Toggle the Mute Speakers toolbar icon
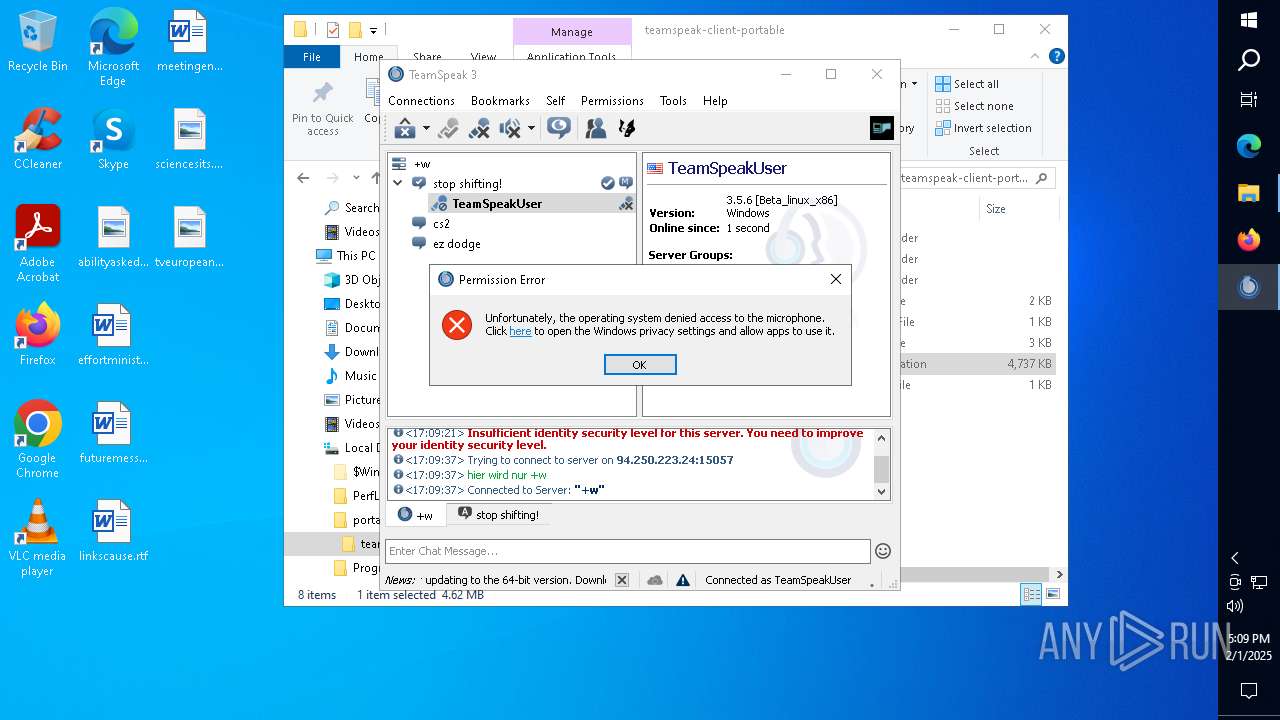This screenshot has height=720, width=1280. coord(511,128)
